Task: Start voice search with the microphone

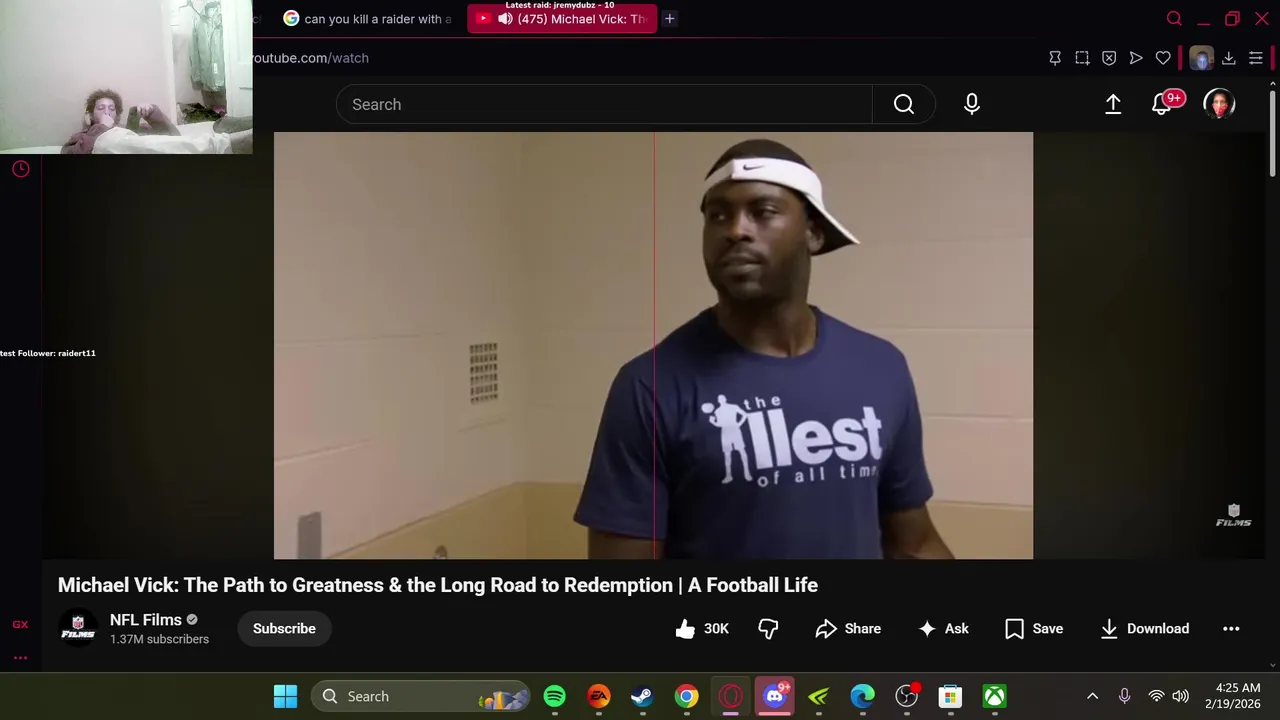Action: (972, 104)
